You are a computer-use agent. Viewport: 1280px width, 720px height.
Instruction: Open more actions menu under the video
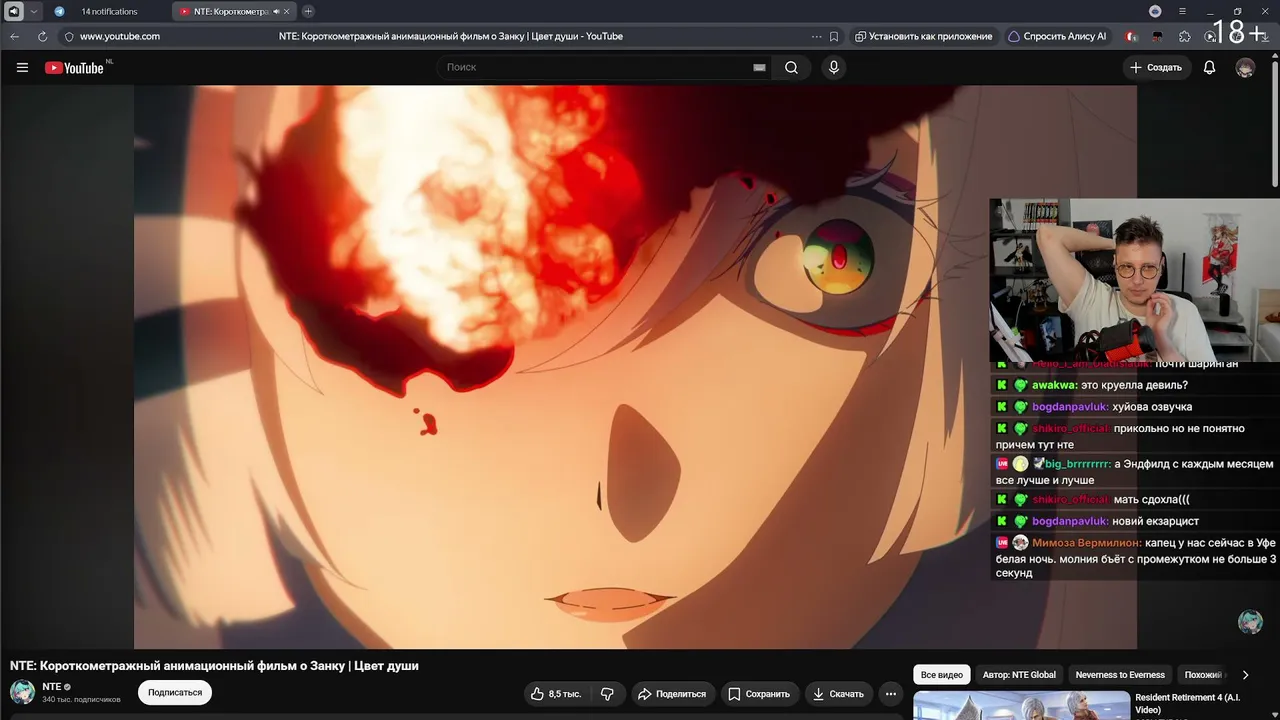pyautogui.click(x=891, y=694)
